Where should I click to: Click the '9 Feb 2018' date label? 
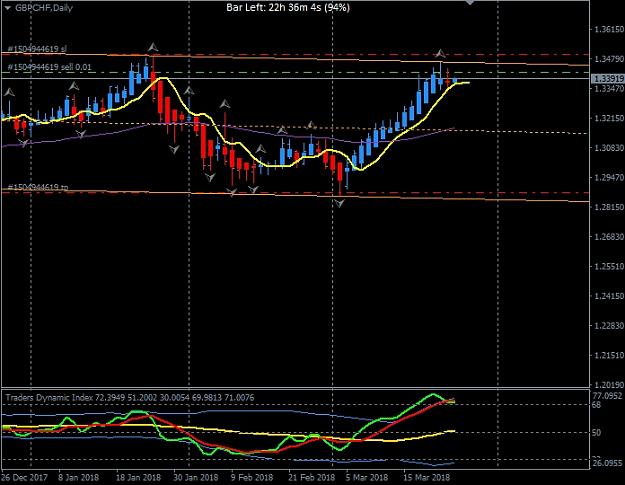point(252,477)
